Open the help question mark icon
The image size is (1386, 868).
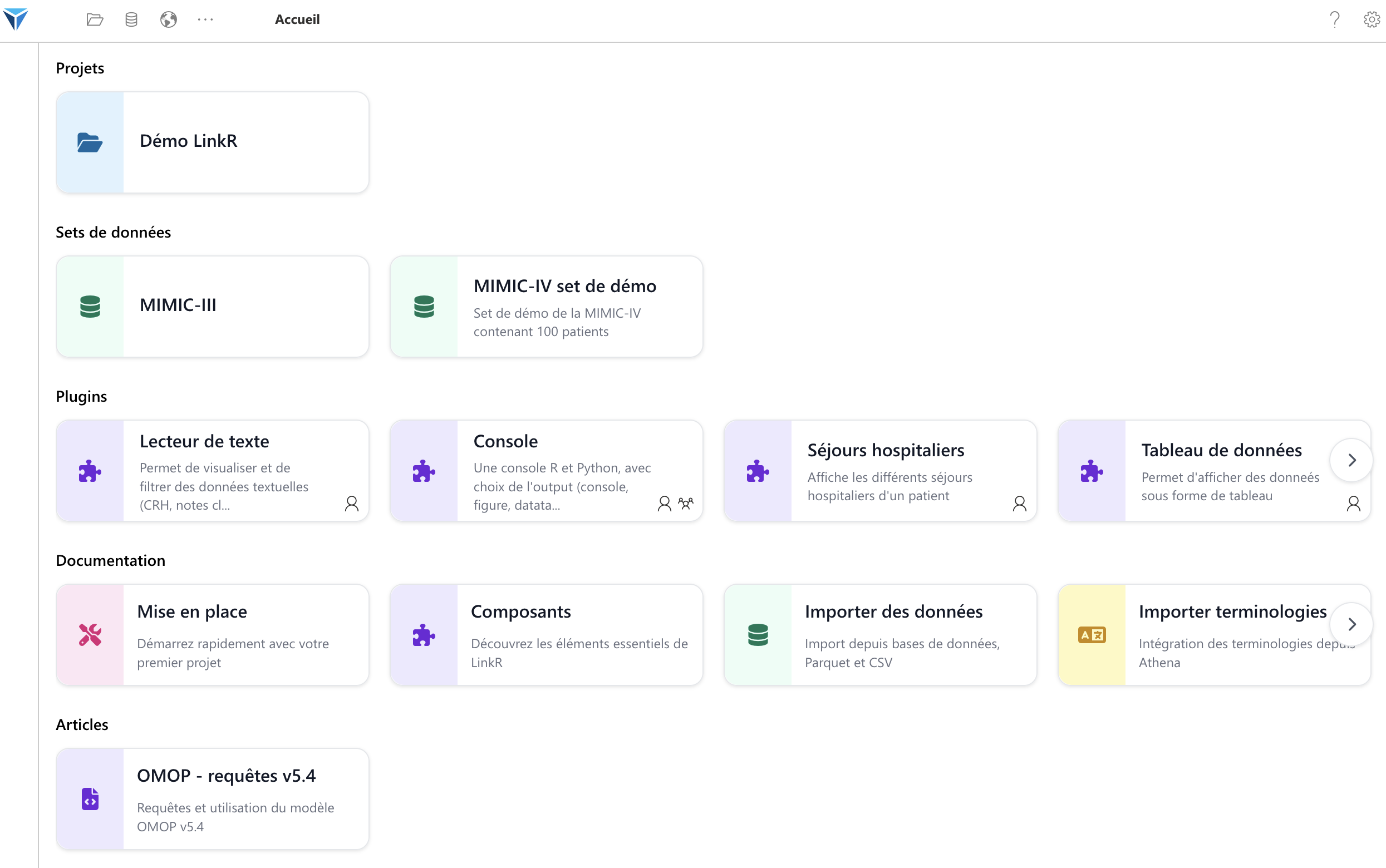pyautogui.click(x=1334, y=19)
